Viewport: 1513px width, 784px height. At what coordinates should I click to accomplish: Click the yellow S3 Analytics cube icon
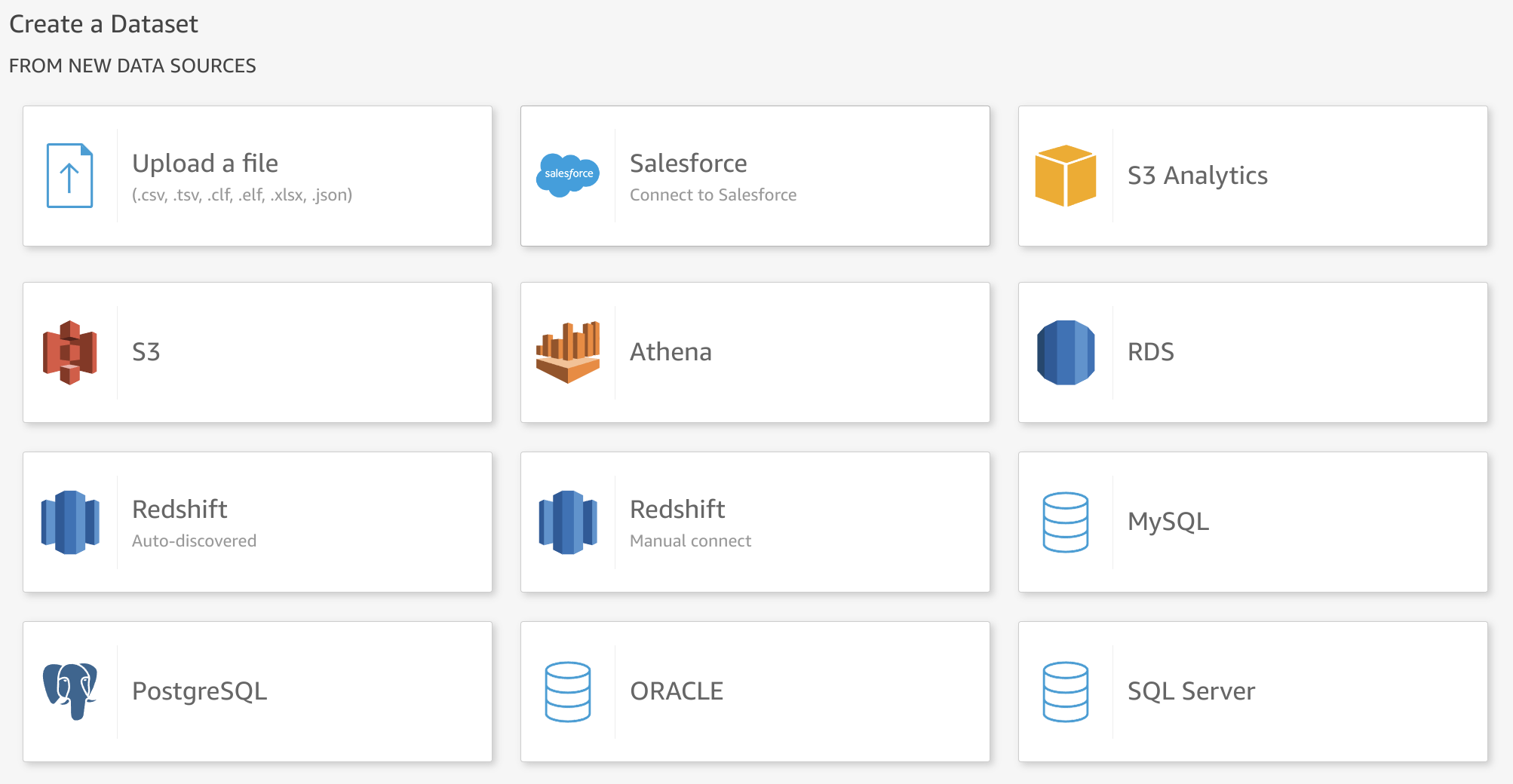click(x=1065, y=176)
